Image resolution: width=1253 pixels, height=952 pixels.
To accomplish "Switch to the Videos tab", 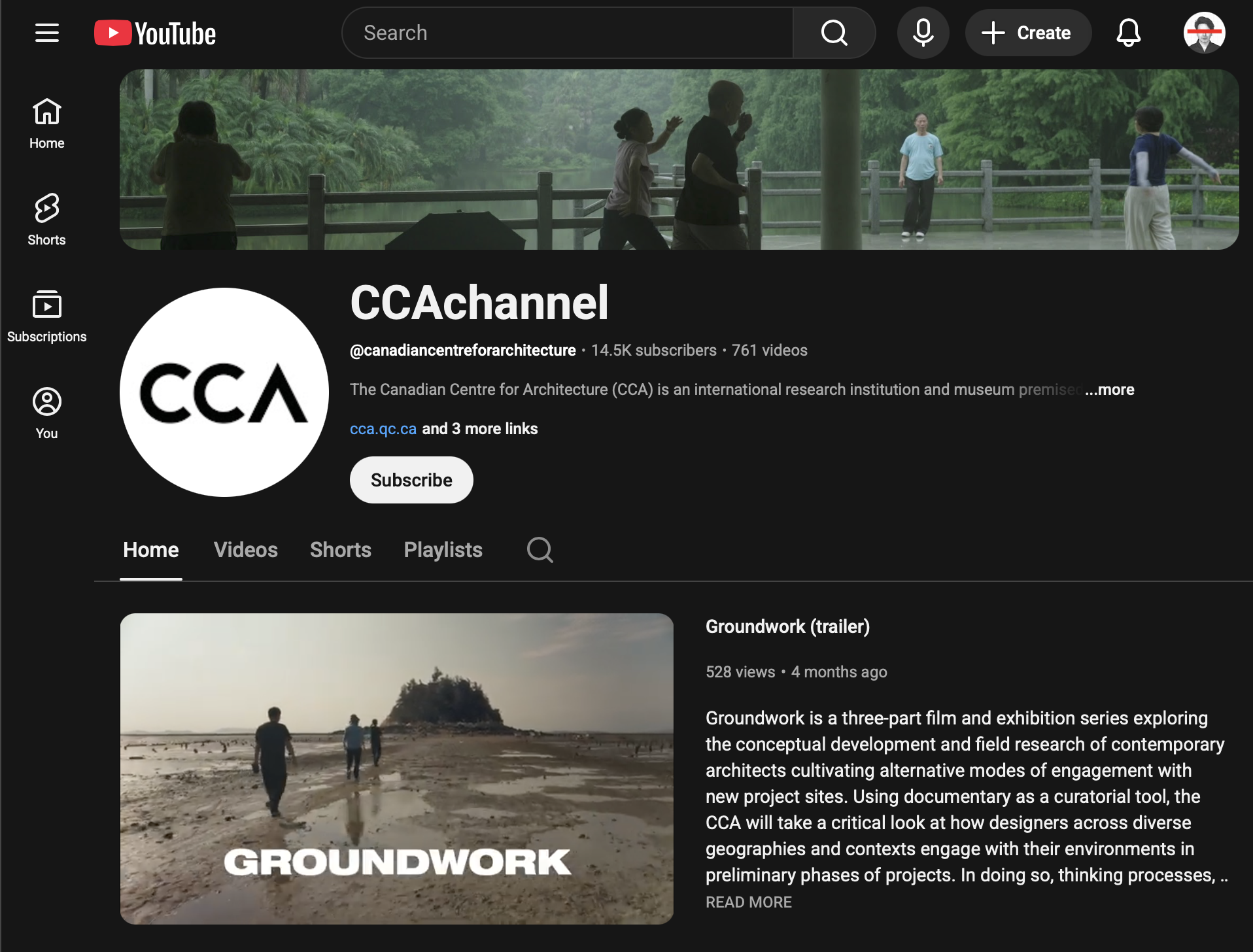I will [246, 550].
